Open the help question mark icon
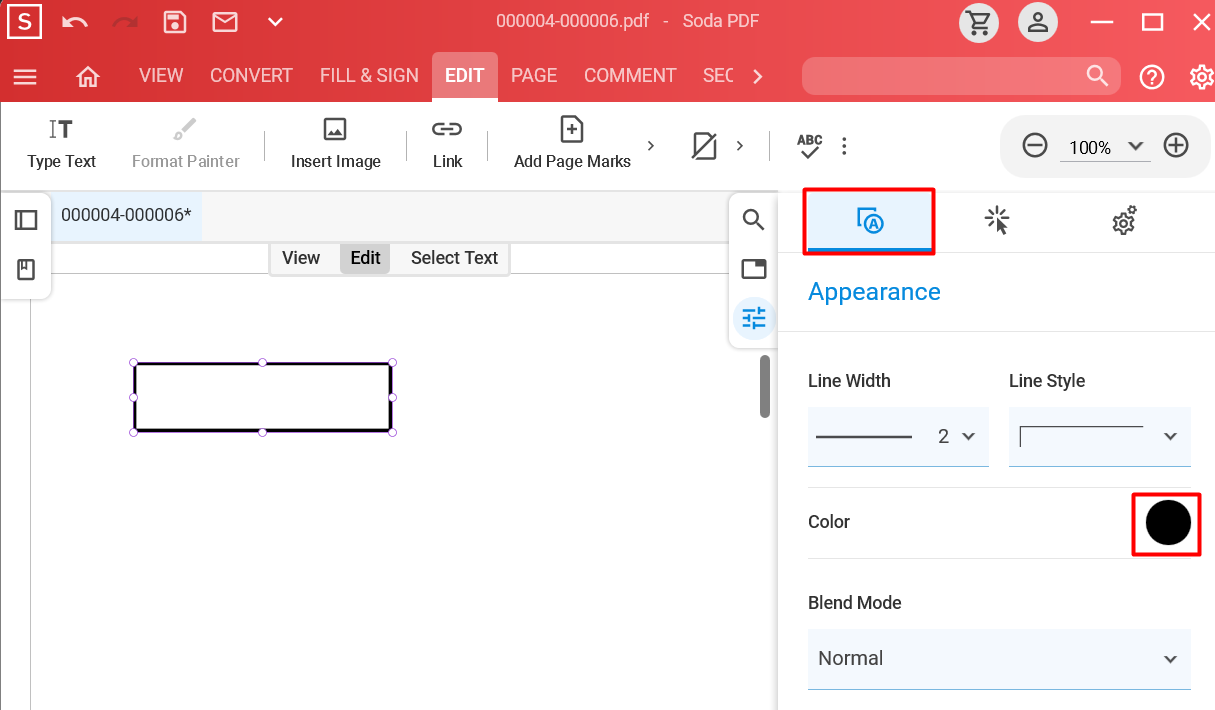 [x=1152, y=77]
